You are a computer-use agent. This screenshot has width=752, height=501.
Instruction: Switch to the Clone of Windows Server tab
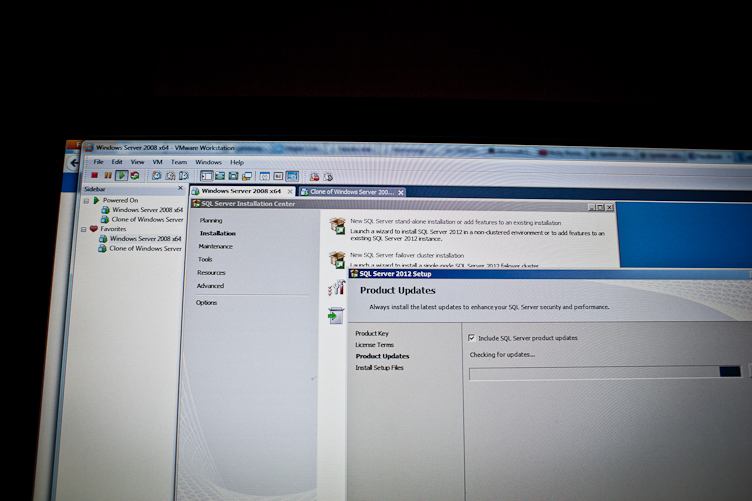point(352,192)
